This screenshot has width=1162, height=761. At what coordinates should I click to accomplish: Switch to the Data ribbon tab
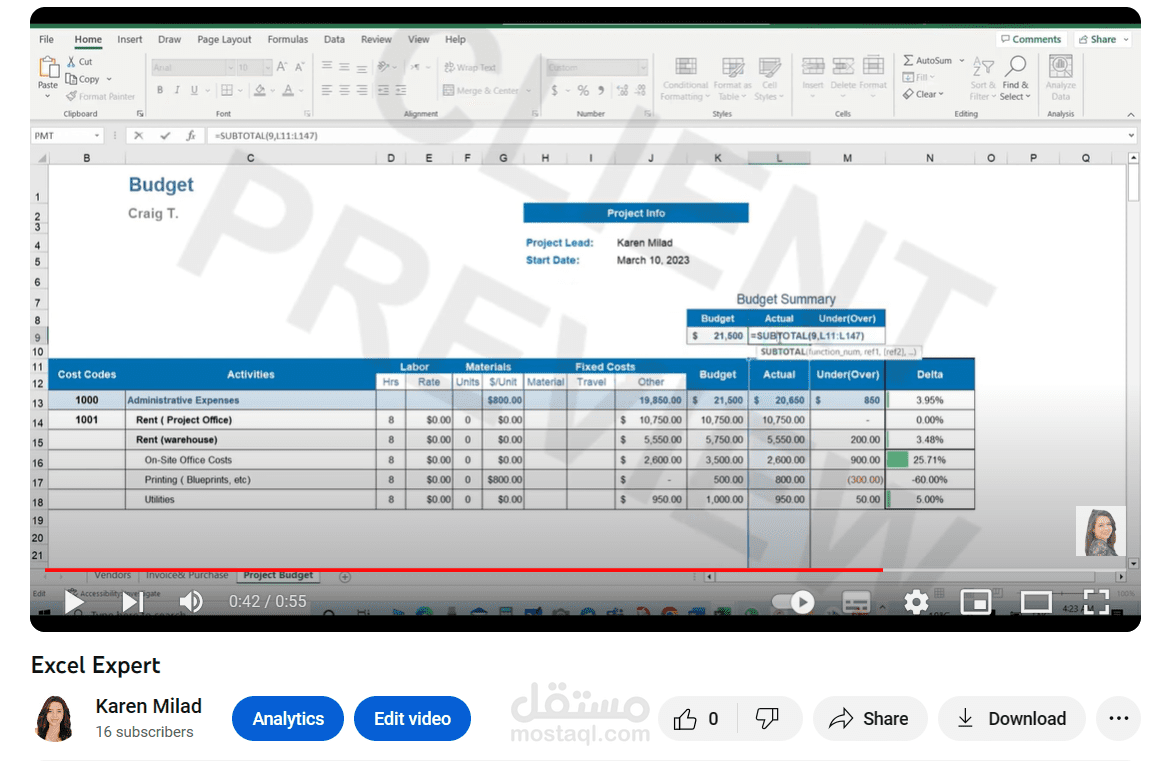[333, 39]
